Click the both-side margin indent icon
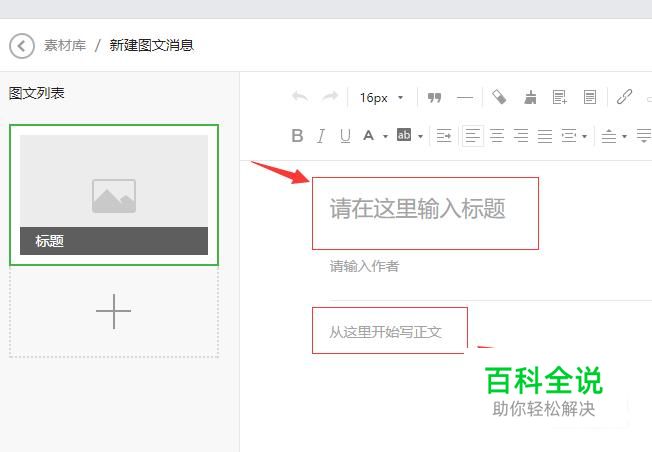 click(569, 136)
